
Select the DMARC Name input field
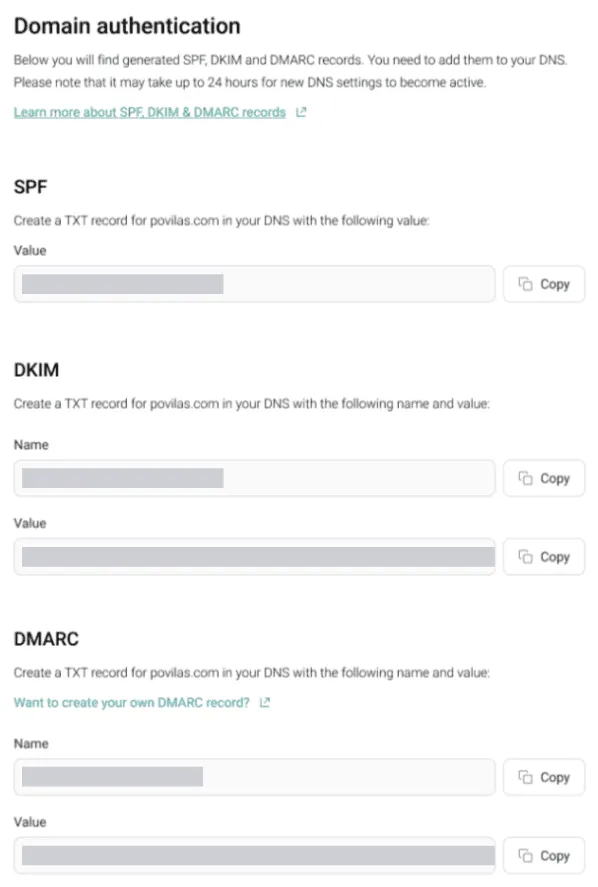click(x=255, y=777)
